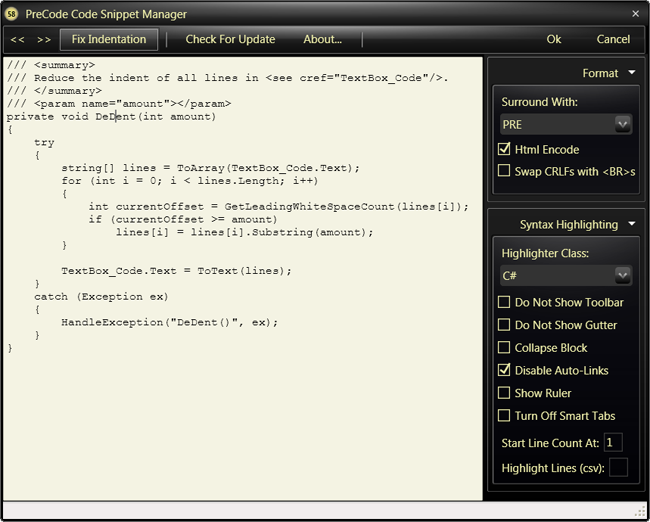Screen dimensions: 650x522
Task: Click the PreCode app icon in title bar
Action: [12, 14]
